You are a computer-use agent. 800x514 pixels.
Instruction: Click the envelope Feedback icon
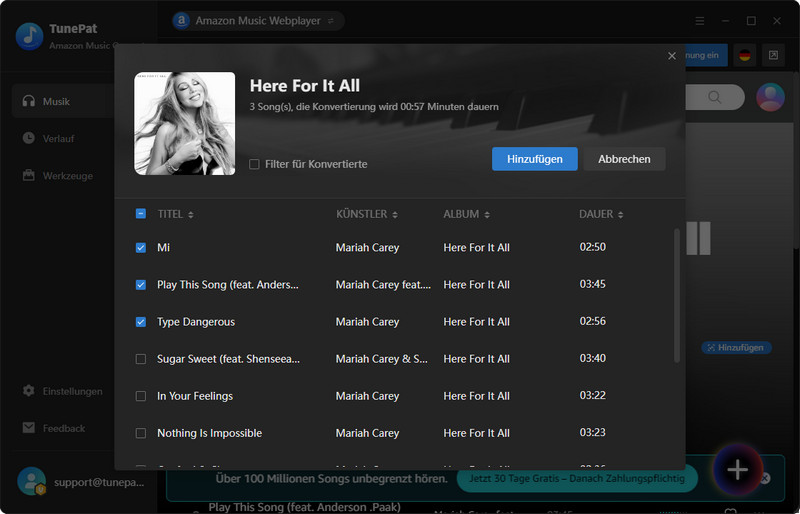[29, 428]
